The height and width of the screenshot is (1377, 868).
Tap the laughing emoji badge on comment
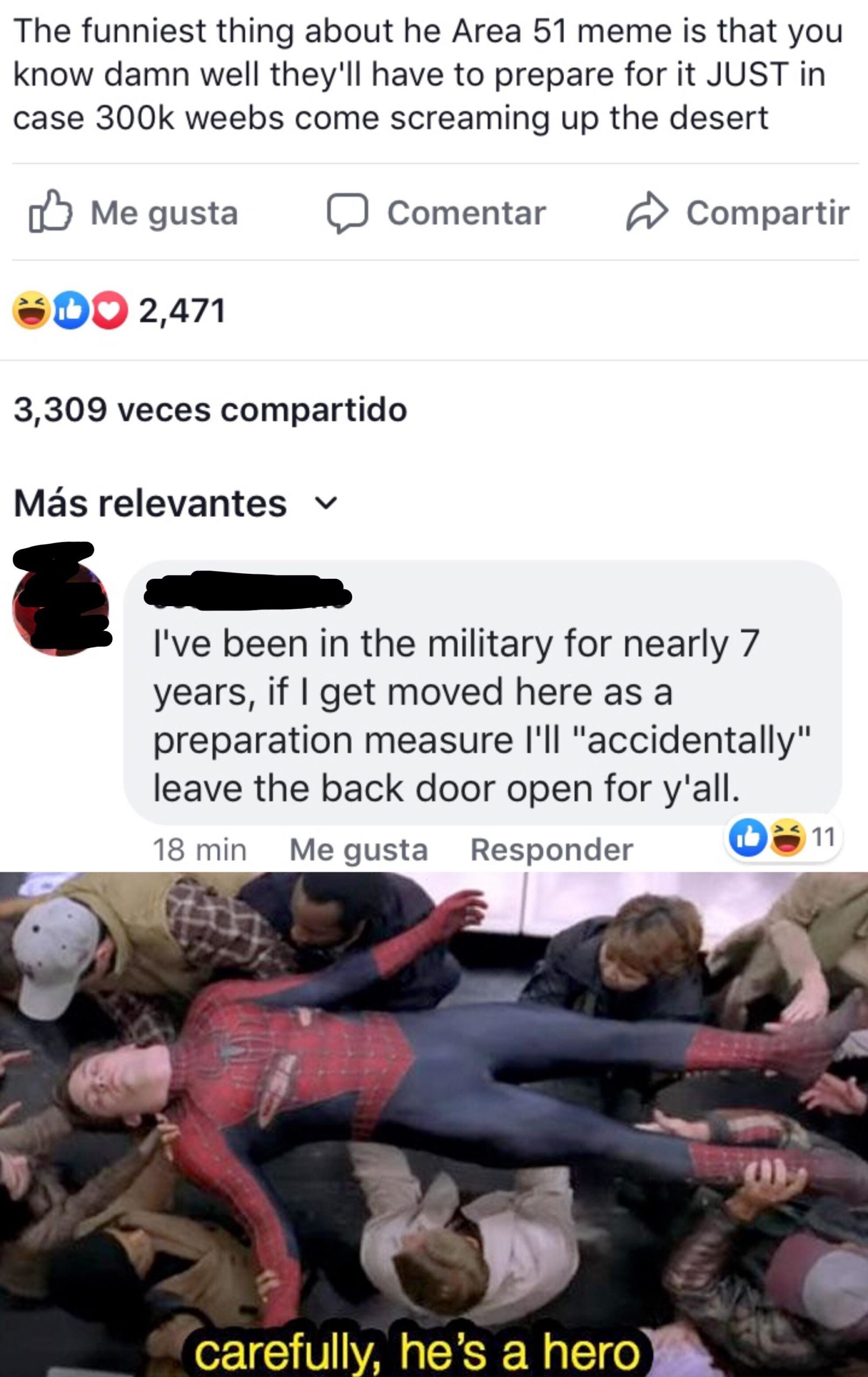pos(787,839)
